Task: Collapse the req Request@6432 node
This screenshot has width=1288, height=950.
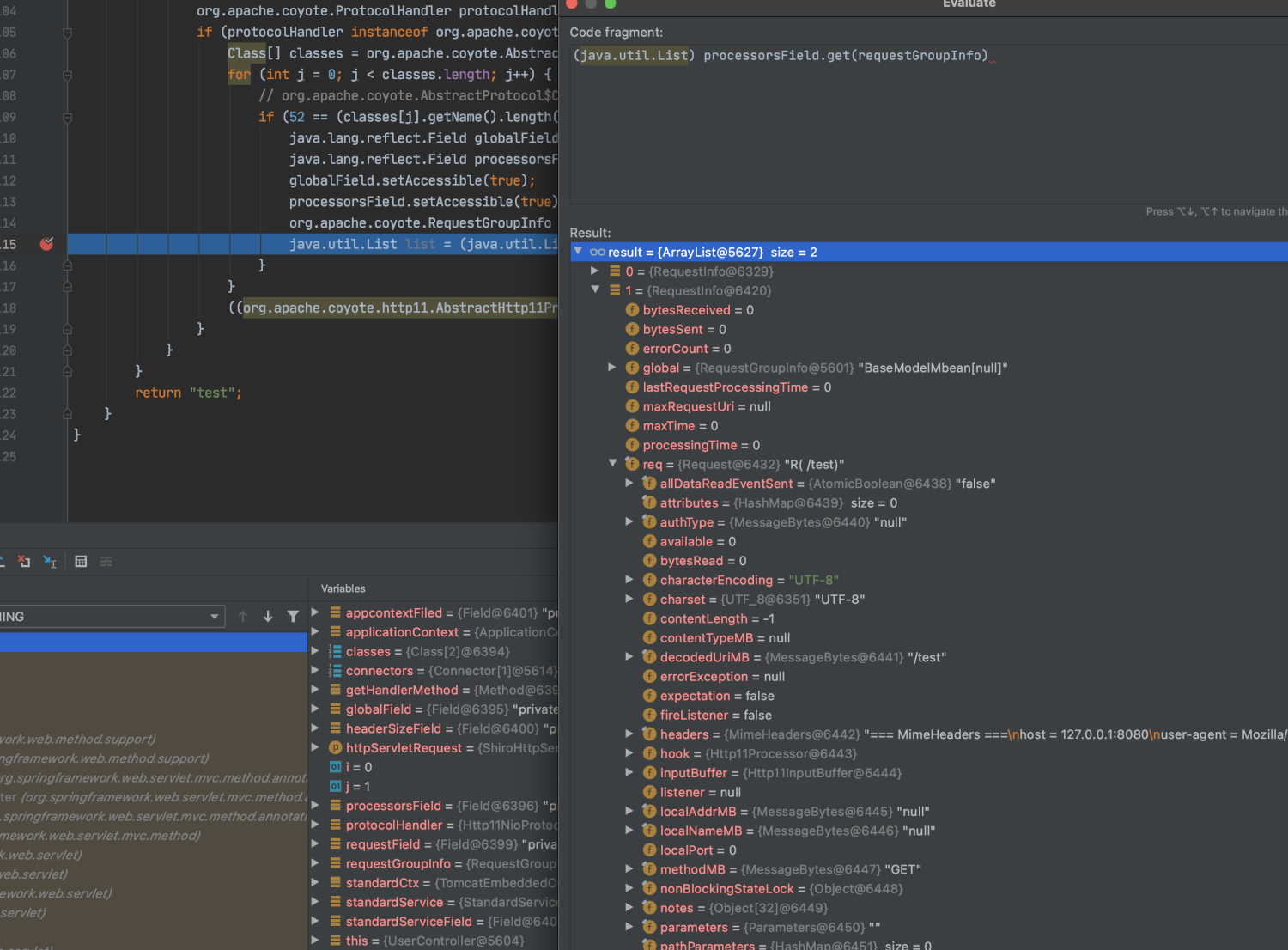Action: tap(612, 464)
